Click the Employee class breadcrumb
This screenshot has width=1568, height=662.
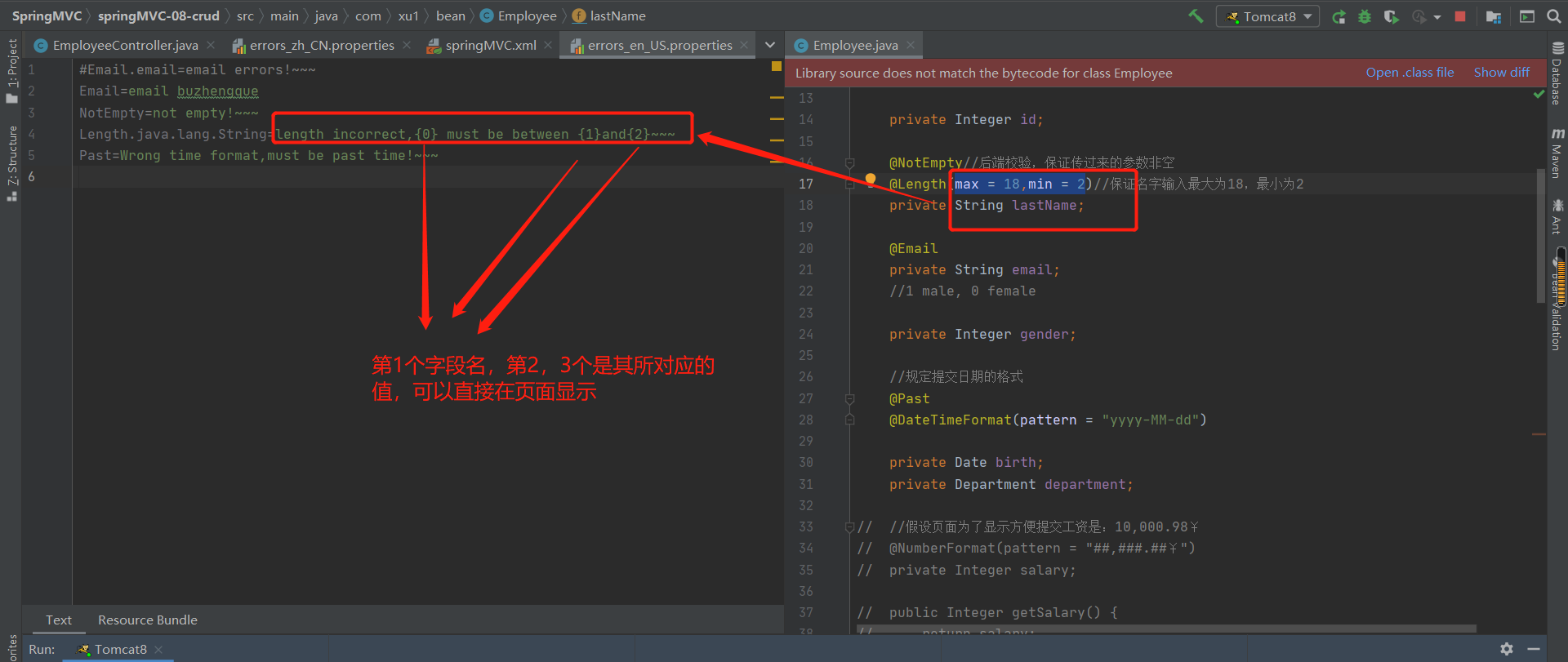(x=519, y=16)
